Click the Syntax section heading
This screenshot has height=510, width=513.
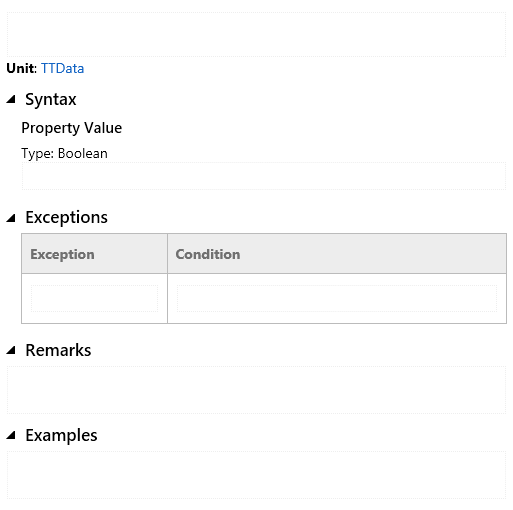click(x=51, y=99)
